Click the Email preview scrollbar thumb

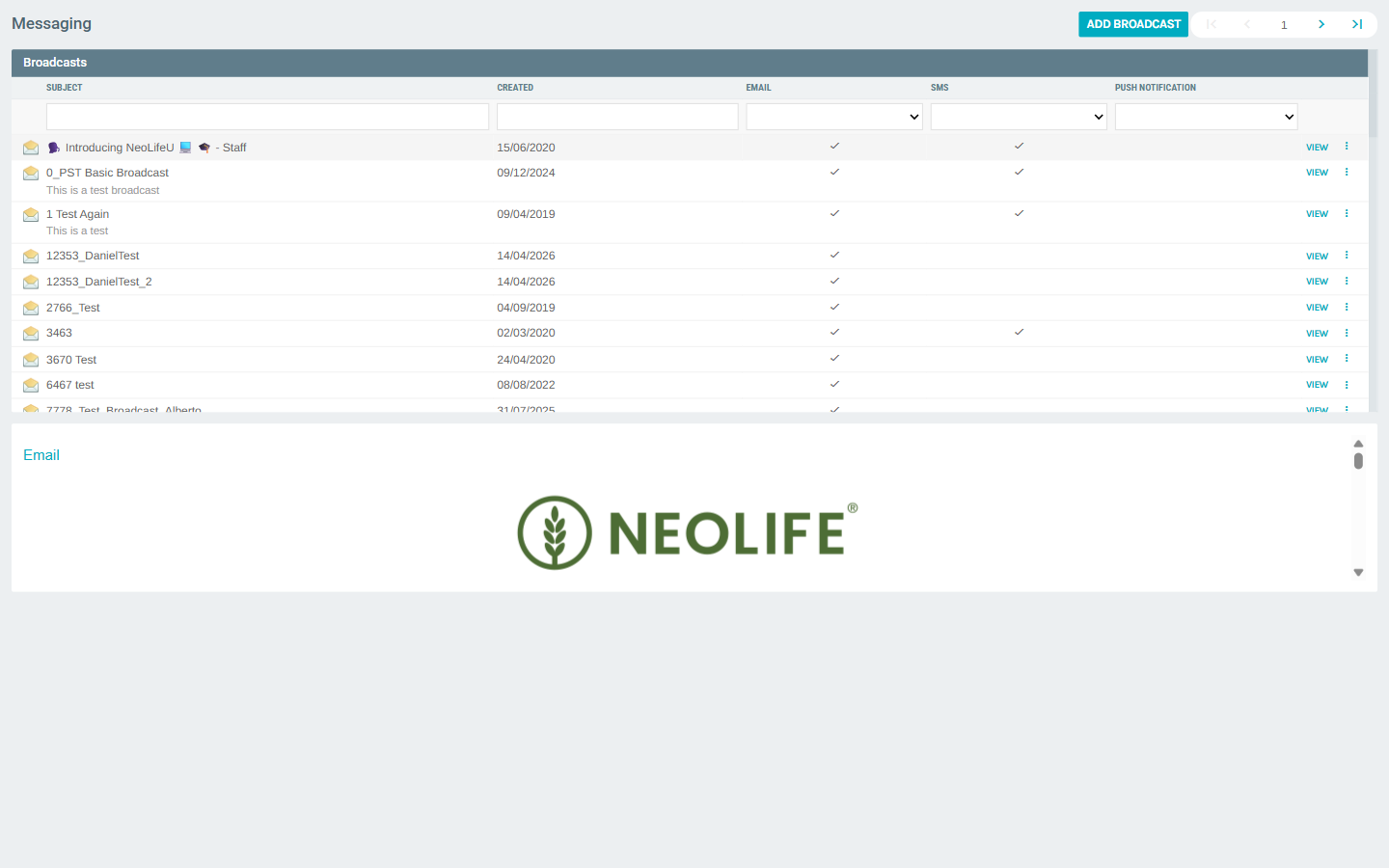click(1358, 461)
